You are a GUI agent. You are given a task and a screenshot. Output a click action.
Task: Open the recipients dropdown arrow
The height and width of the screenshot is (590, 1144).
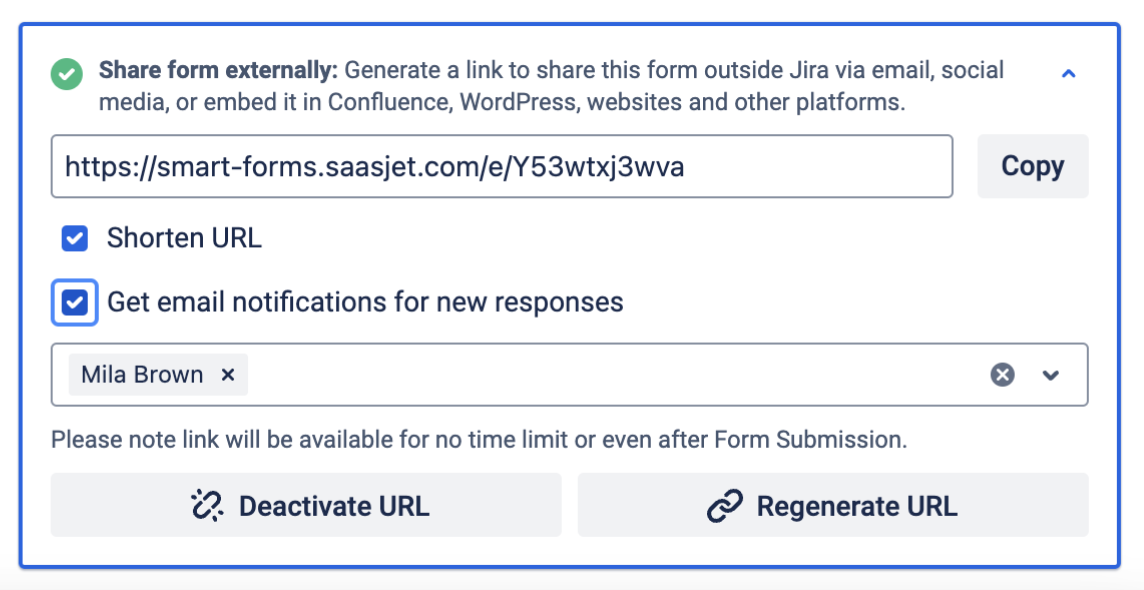tap(1050, 375)
